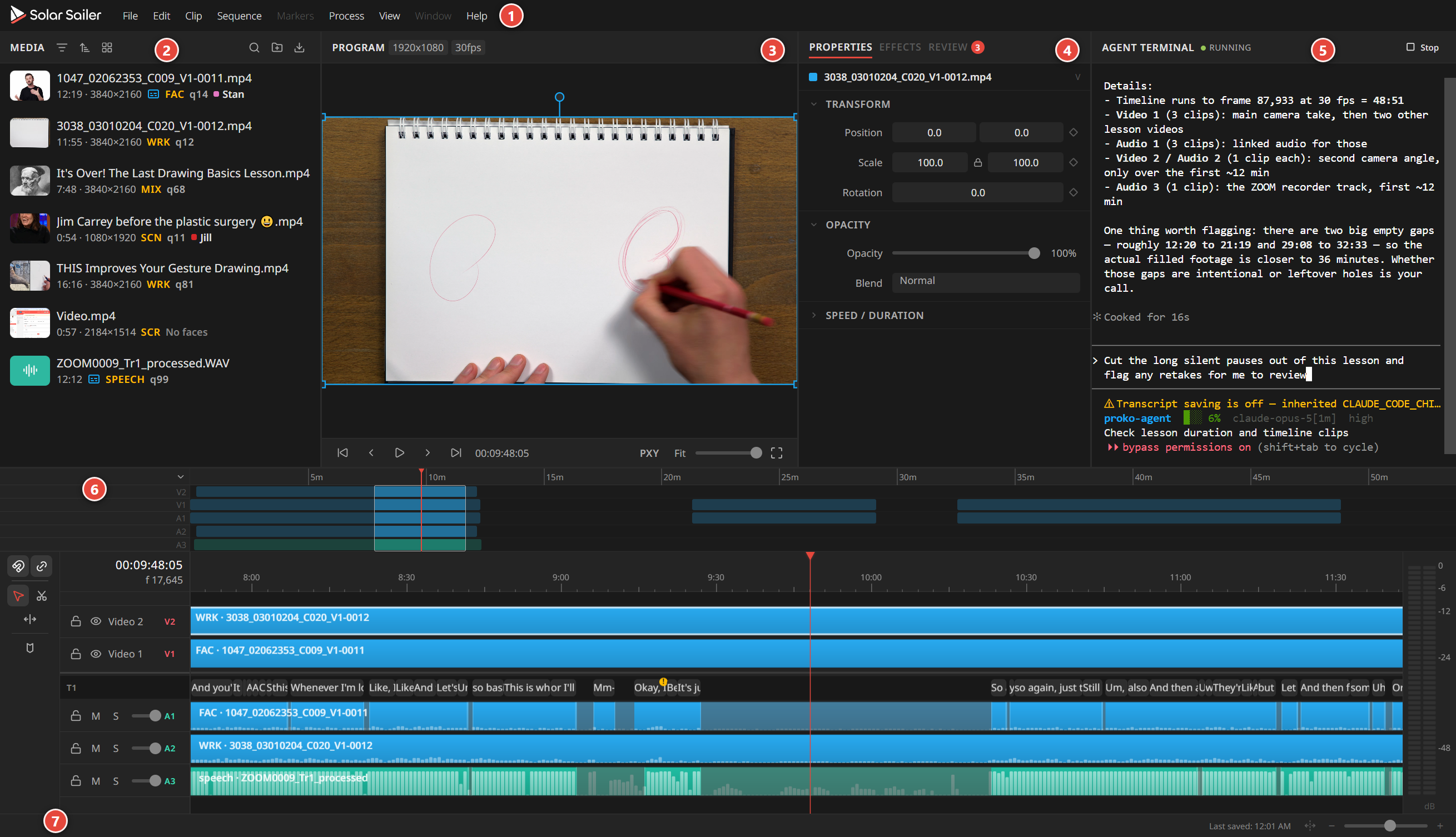The image size is (1456, 837).
Task: Step forward one frame
Action: (x=428, y=453)
